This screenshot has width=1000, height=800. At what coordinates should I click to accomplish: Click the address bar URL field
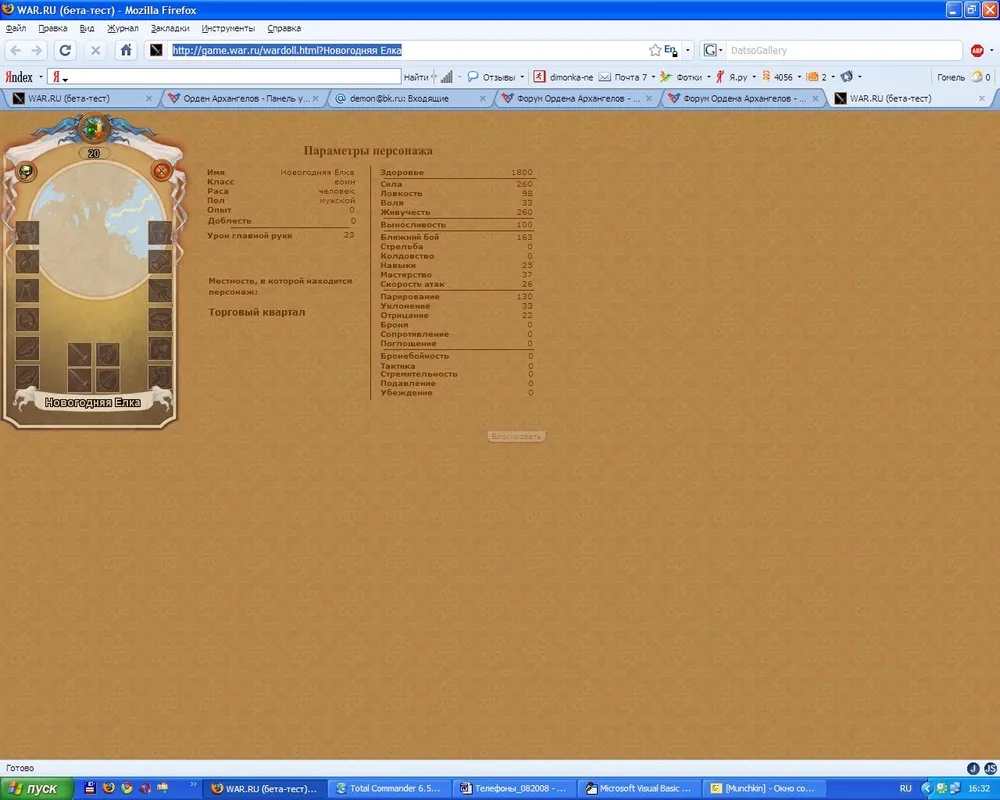(400, 50)
